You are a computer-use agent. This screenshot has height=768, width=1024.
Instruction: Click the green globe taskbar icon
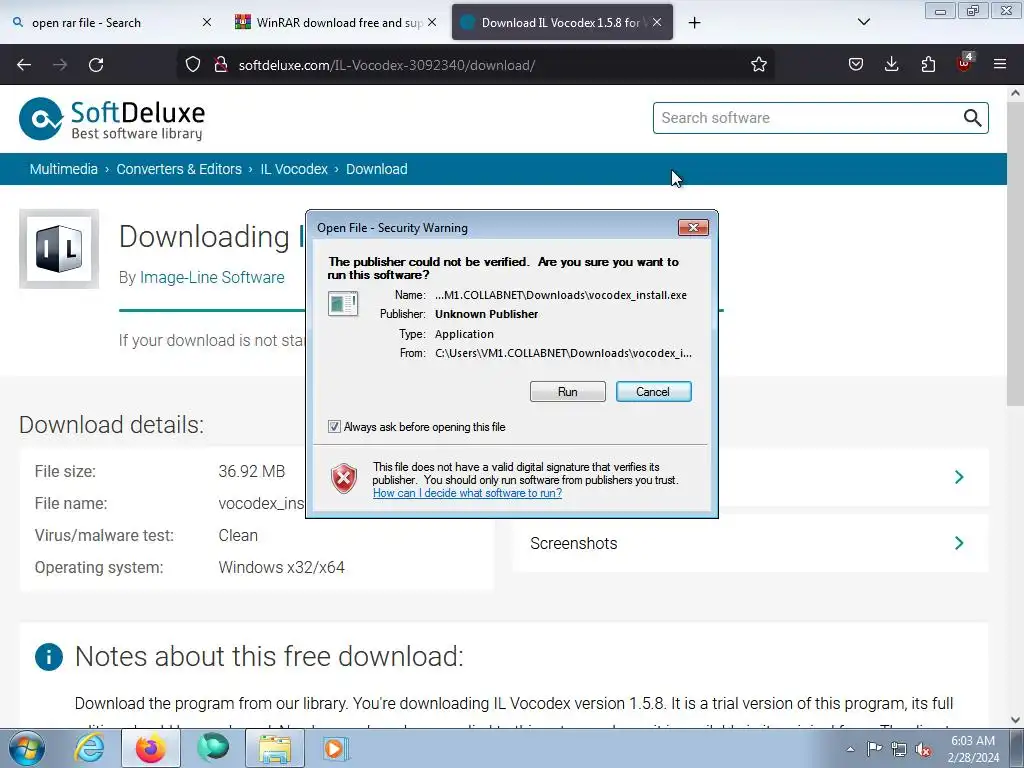pyautogui.click(x=214, y=748)
